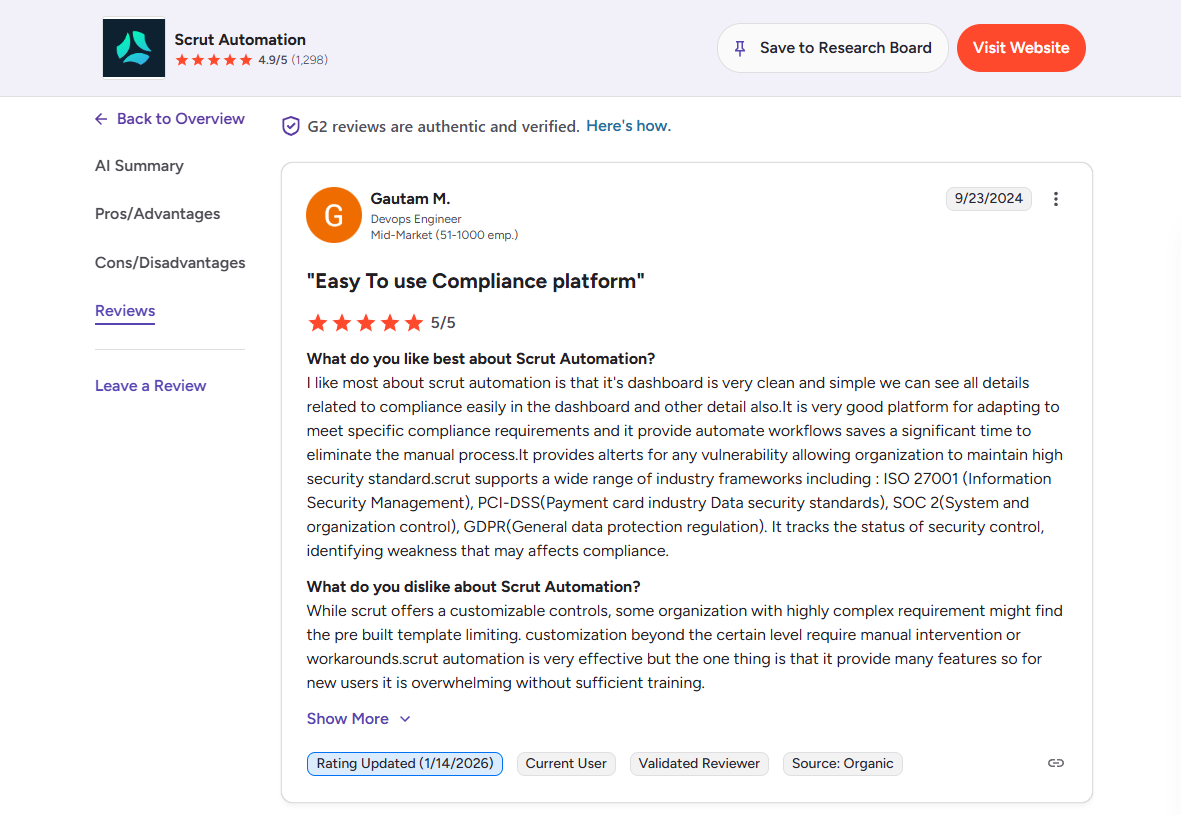Image resolution: width=1181 pixels, height=815 pixels.
Task: Toggle the Rating Updated filter chip
Action: click(x=404, y=763)
